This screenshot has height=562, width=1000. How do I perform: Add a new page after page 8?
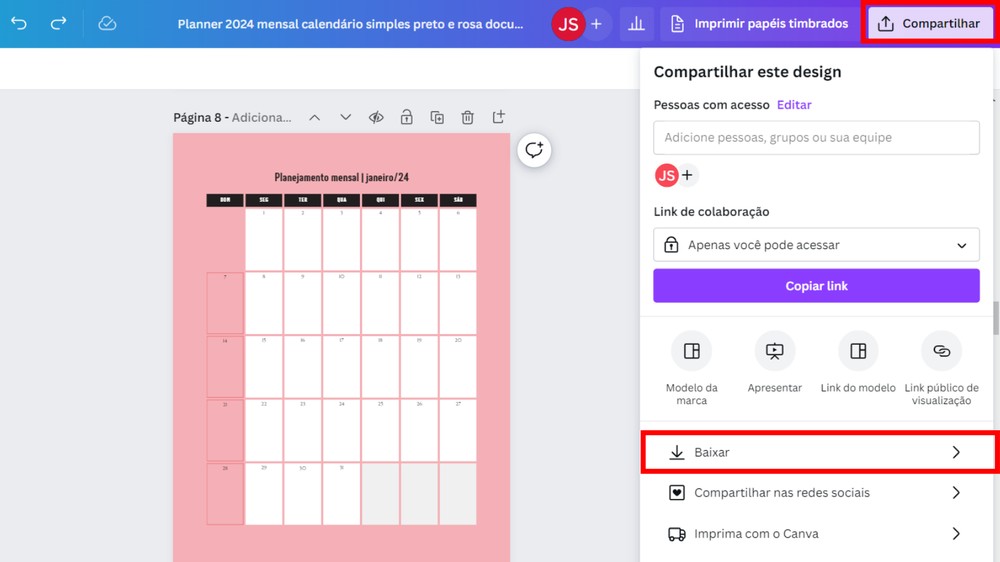click(x=499, y=117)
